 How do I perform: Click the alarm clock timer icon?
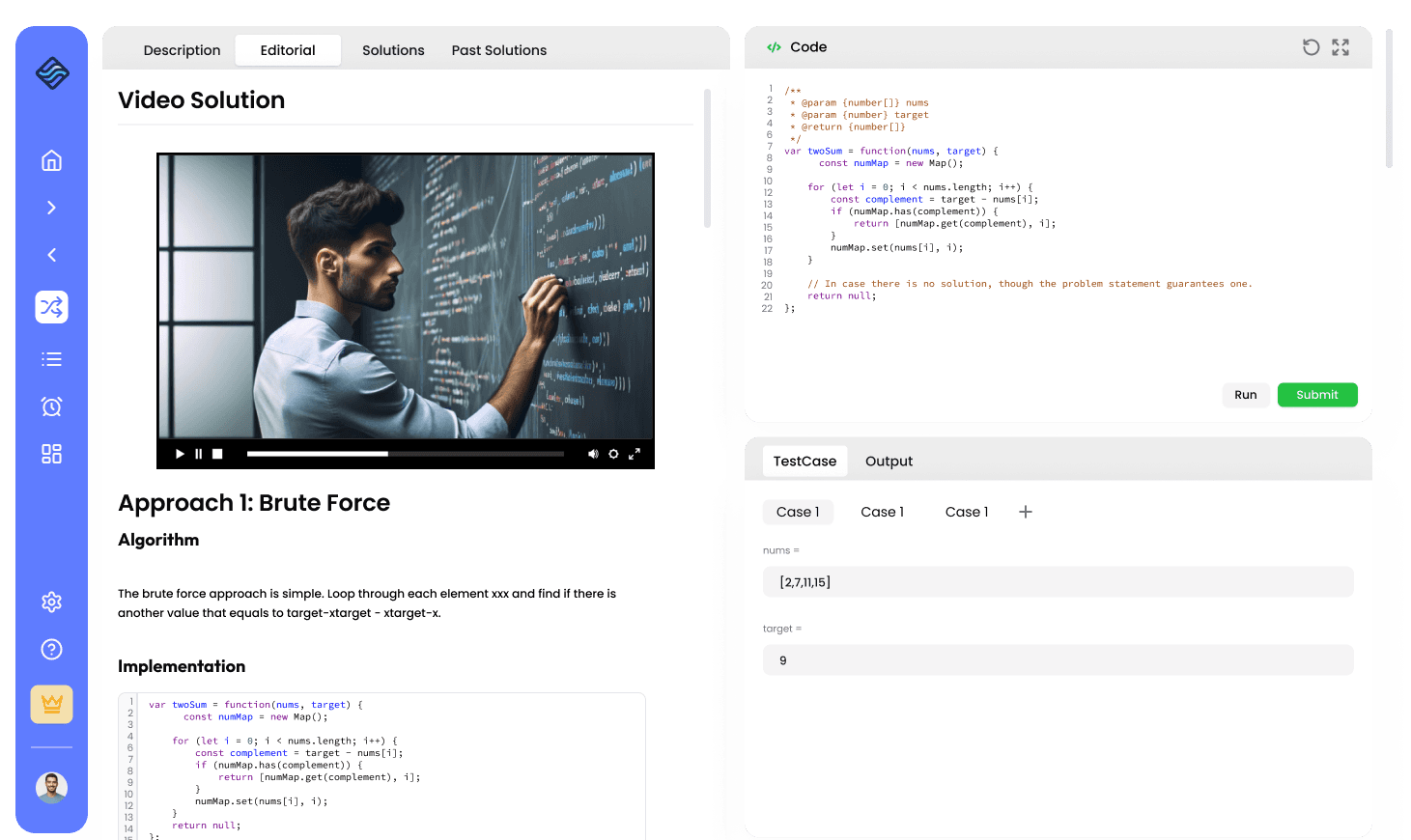tap(51, 406)
